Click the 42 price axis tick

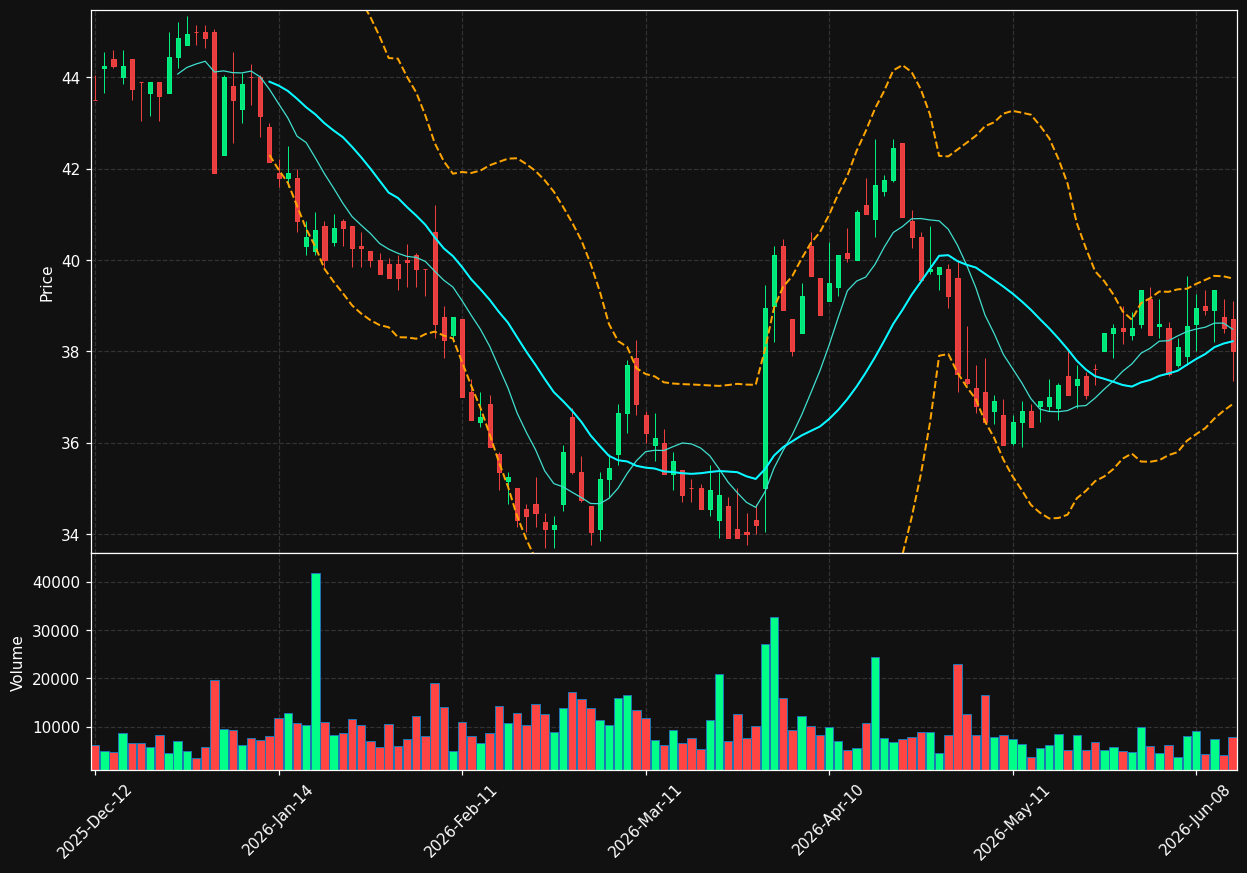[x=71, y=169]
